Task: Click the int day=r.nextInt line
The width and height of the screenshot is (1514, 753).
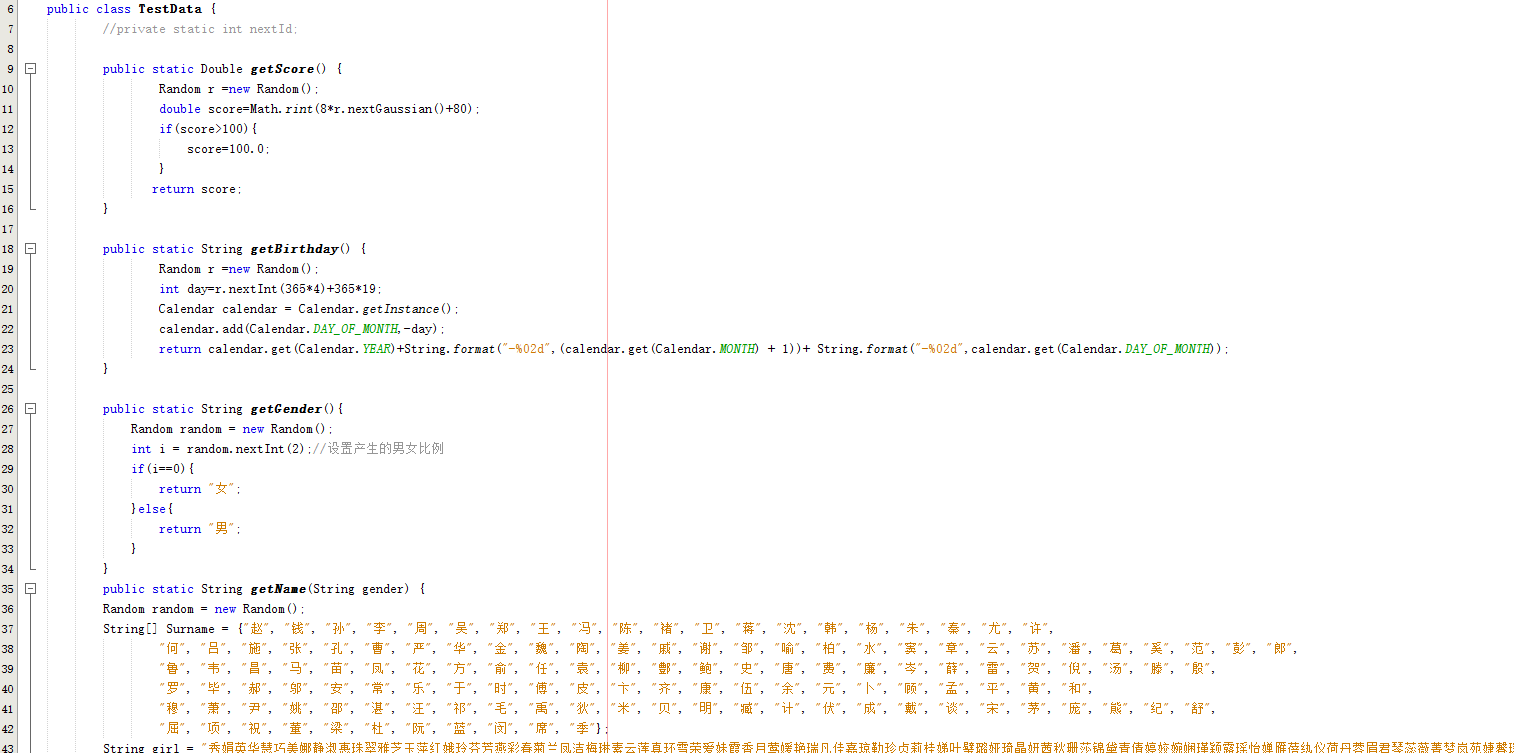Action: pyautogui.click(x=270, y=289)
